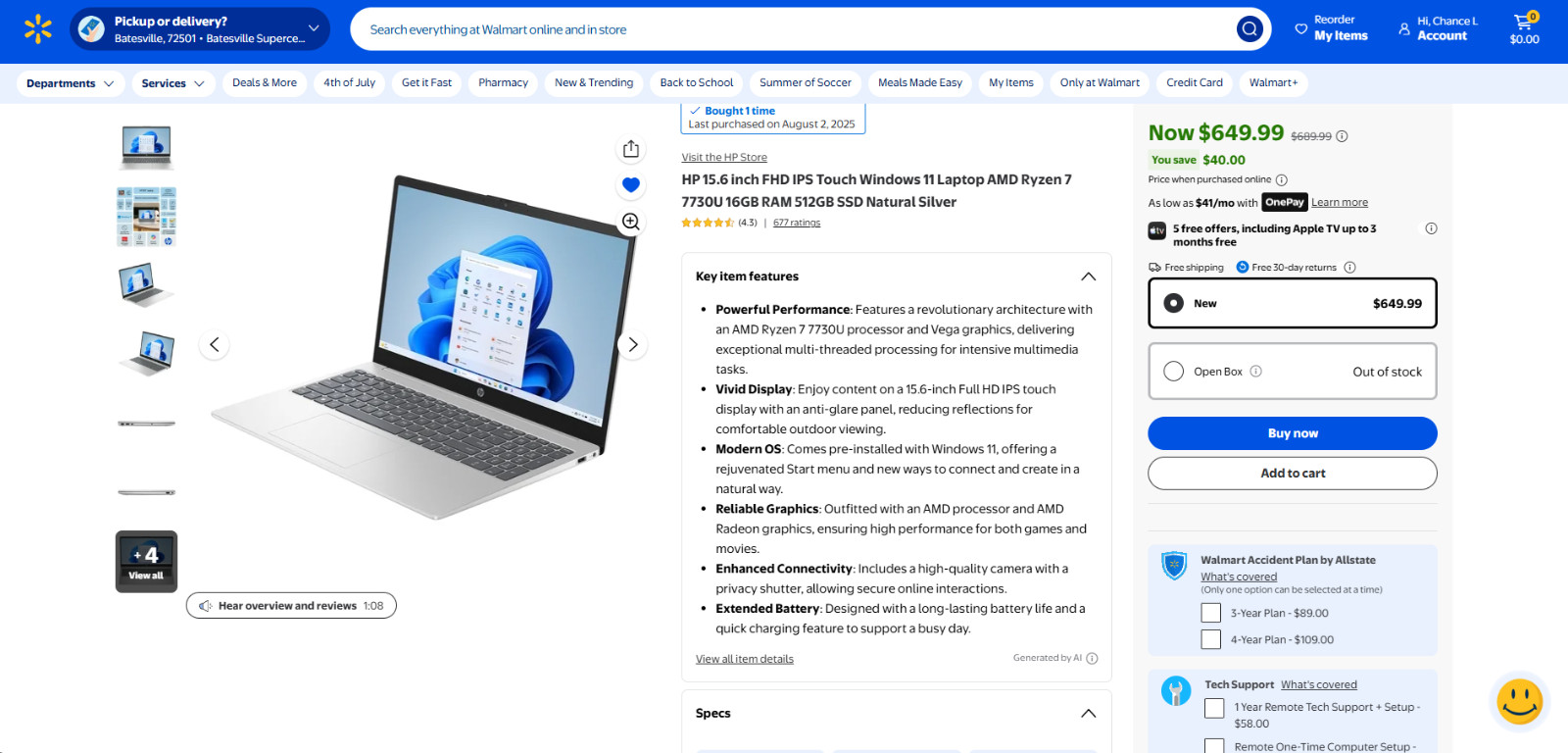
Task: Select the Open Box radio option
Action: click(x=1173, y=372)
